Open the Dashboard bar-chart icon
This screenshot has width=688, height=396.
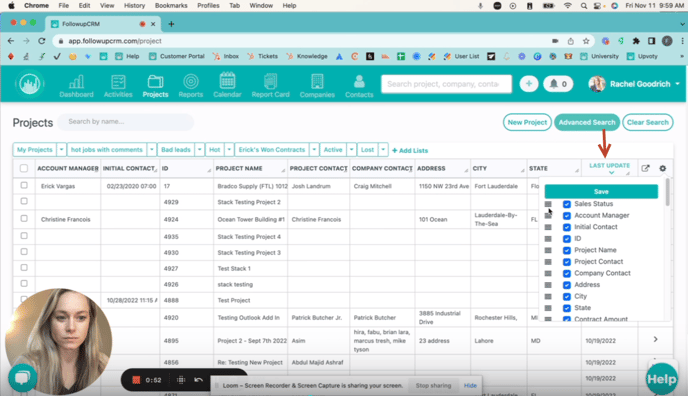click(76, 82)
